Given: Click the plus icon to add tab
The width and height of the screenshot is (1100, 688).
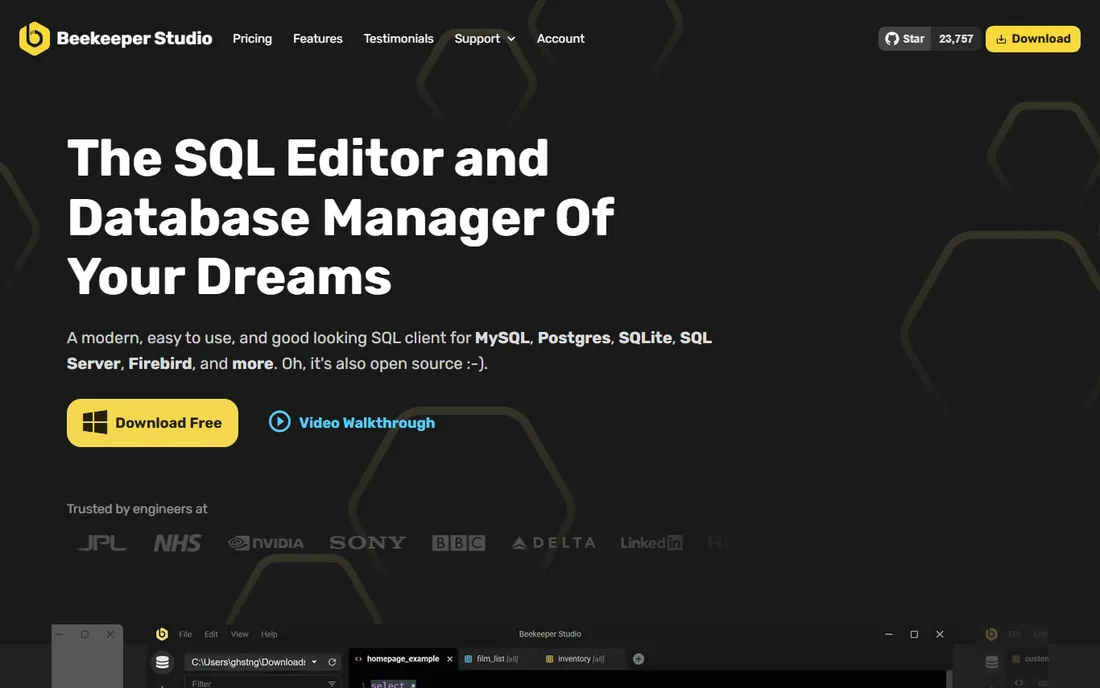Looking at the screenshot, I should (638, 659).
